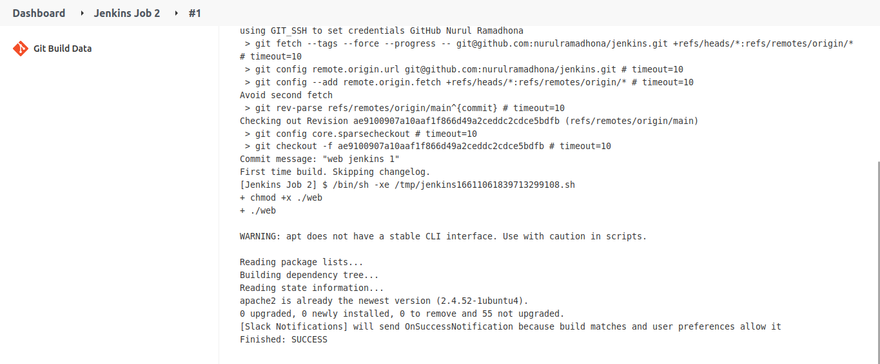Expand the arrow after Dashboard breadcrumb
Screen dimensions: 880x364
[x=80, y=13]
